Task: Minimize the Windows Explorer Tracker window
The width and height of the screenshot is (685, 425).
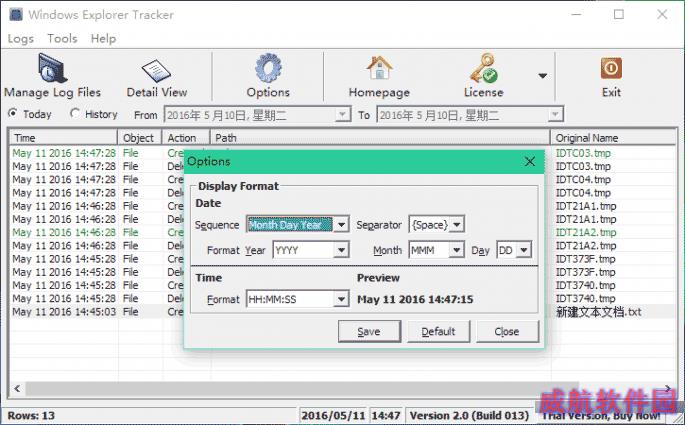Action: pyautogui.click(x=576, y=14)
